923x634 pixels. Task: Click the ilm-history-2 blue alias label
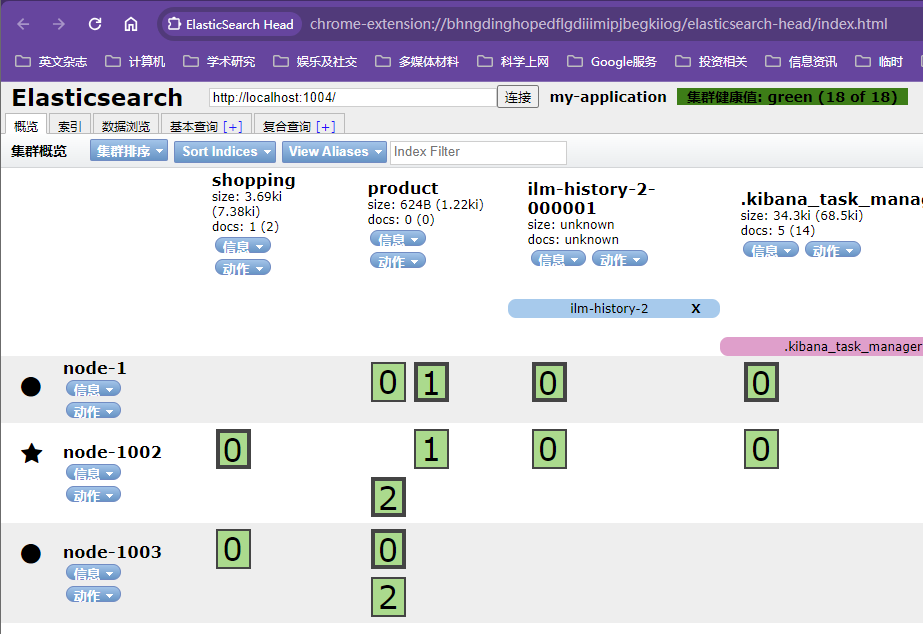click(609, 308)
